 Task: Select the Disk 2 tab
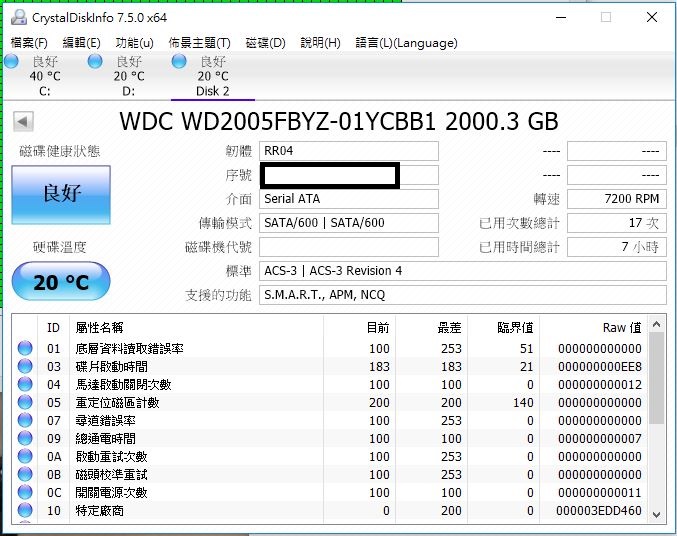point(212,76)
